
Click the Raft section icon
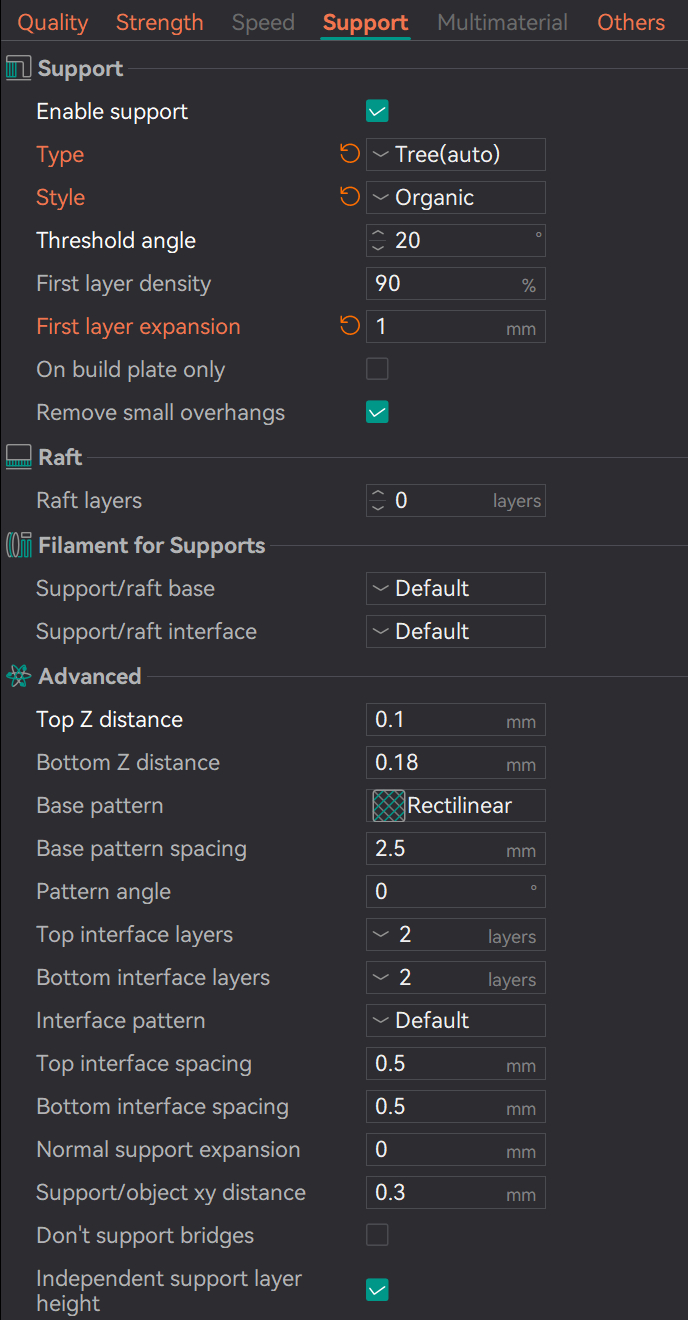(x=19, y=458)
